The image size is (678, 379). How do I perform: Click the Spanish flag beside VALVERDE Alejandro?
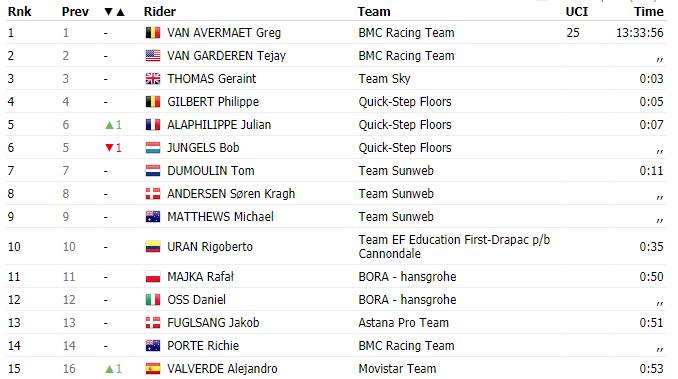[x=153, y=369]
